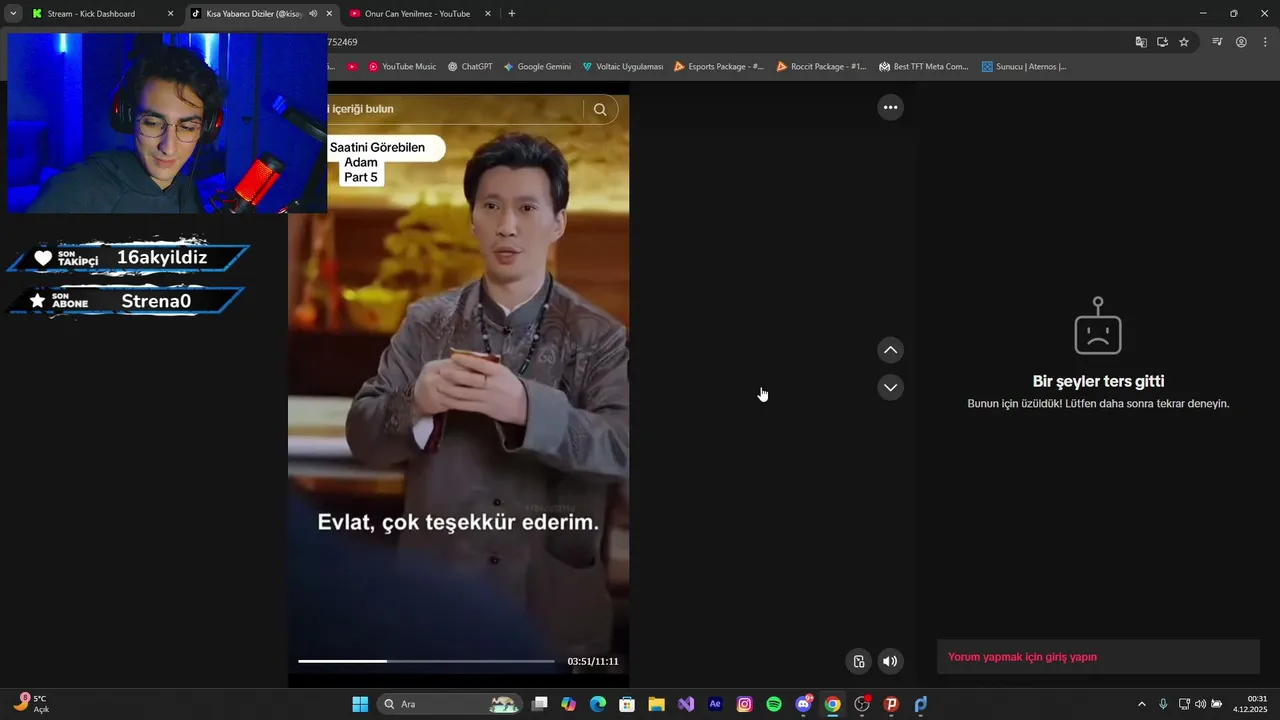Click the TikTok search magnifier icon

click(600, 110)
